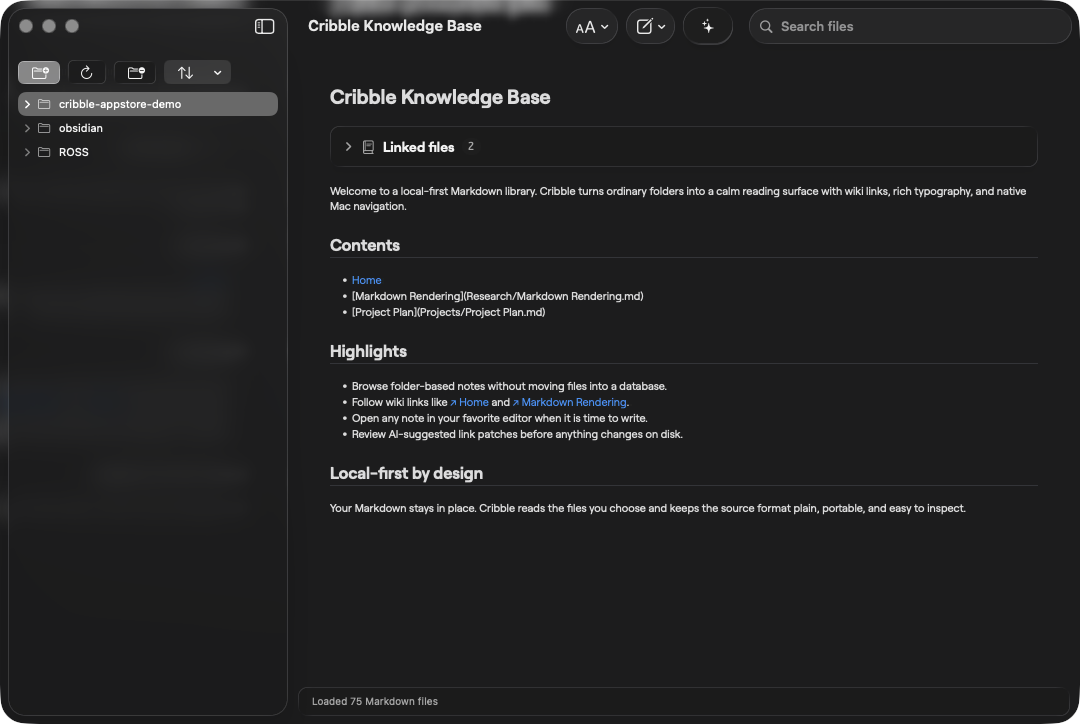Click the '[Project Plan](Projects/Project Plan.md)' text
This screenshot has height=724, width=1080.
pyautogui.click(x=448, y=312)
